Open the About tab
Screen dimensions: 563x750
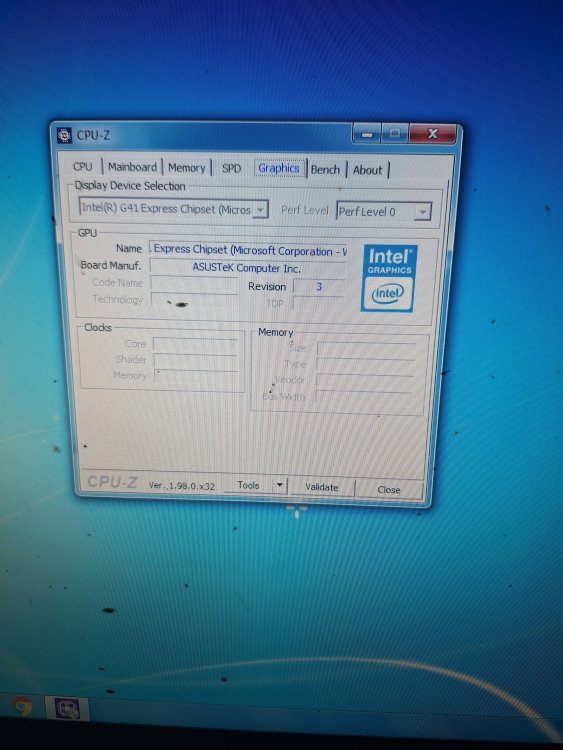coord(367,170)
